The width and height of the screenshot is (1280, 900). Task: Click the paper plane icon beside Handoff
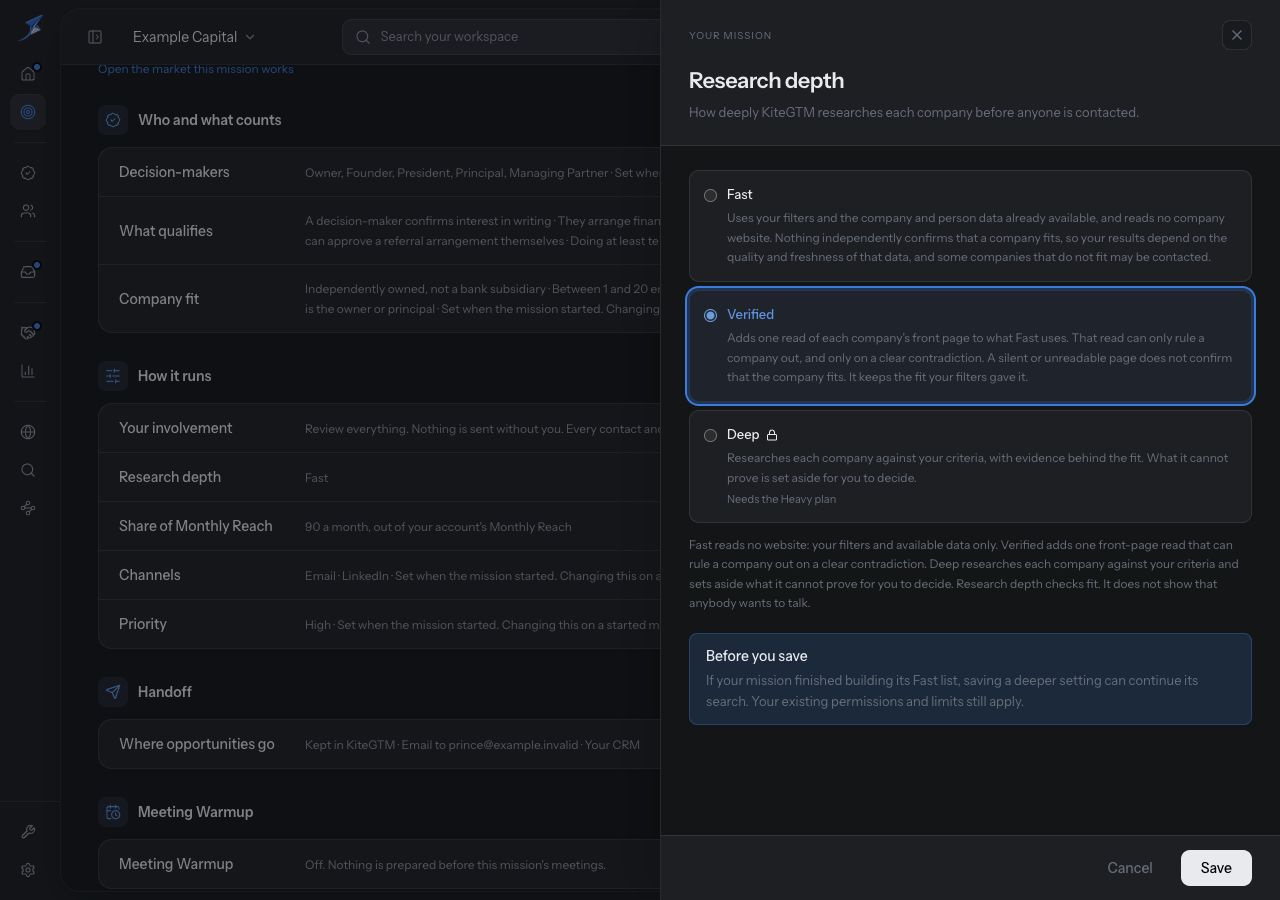113,692
